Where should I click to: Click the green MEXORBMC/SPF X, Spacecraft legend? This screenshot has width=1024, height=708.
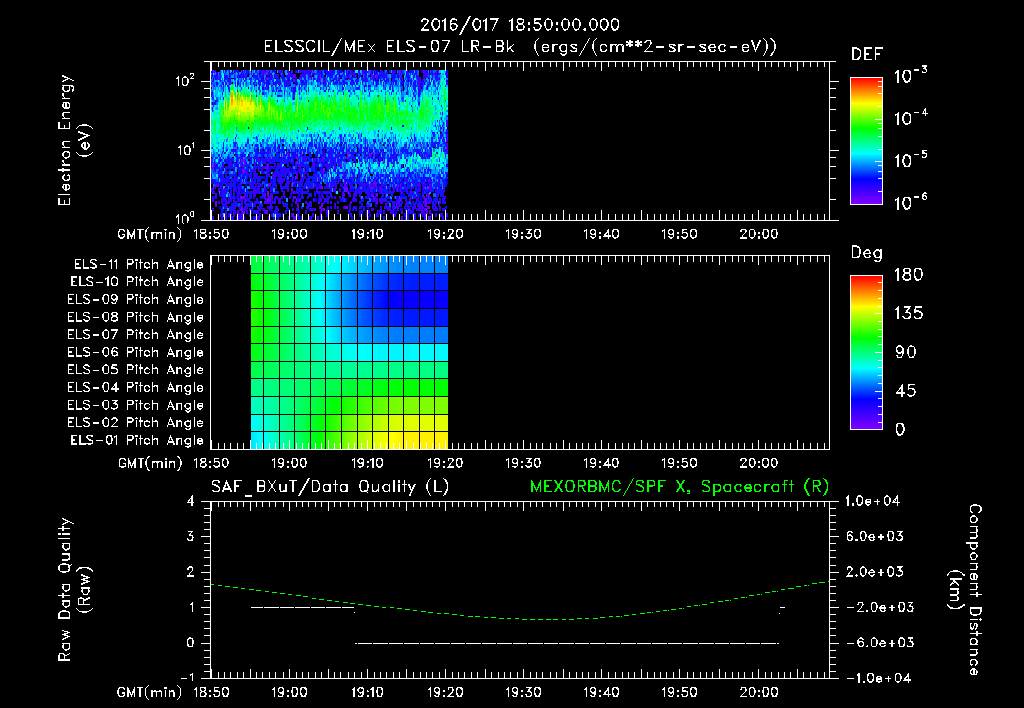(x=679, y=487)
